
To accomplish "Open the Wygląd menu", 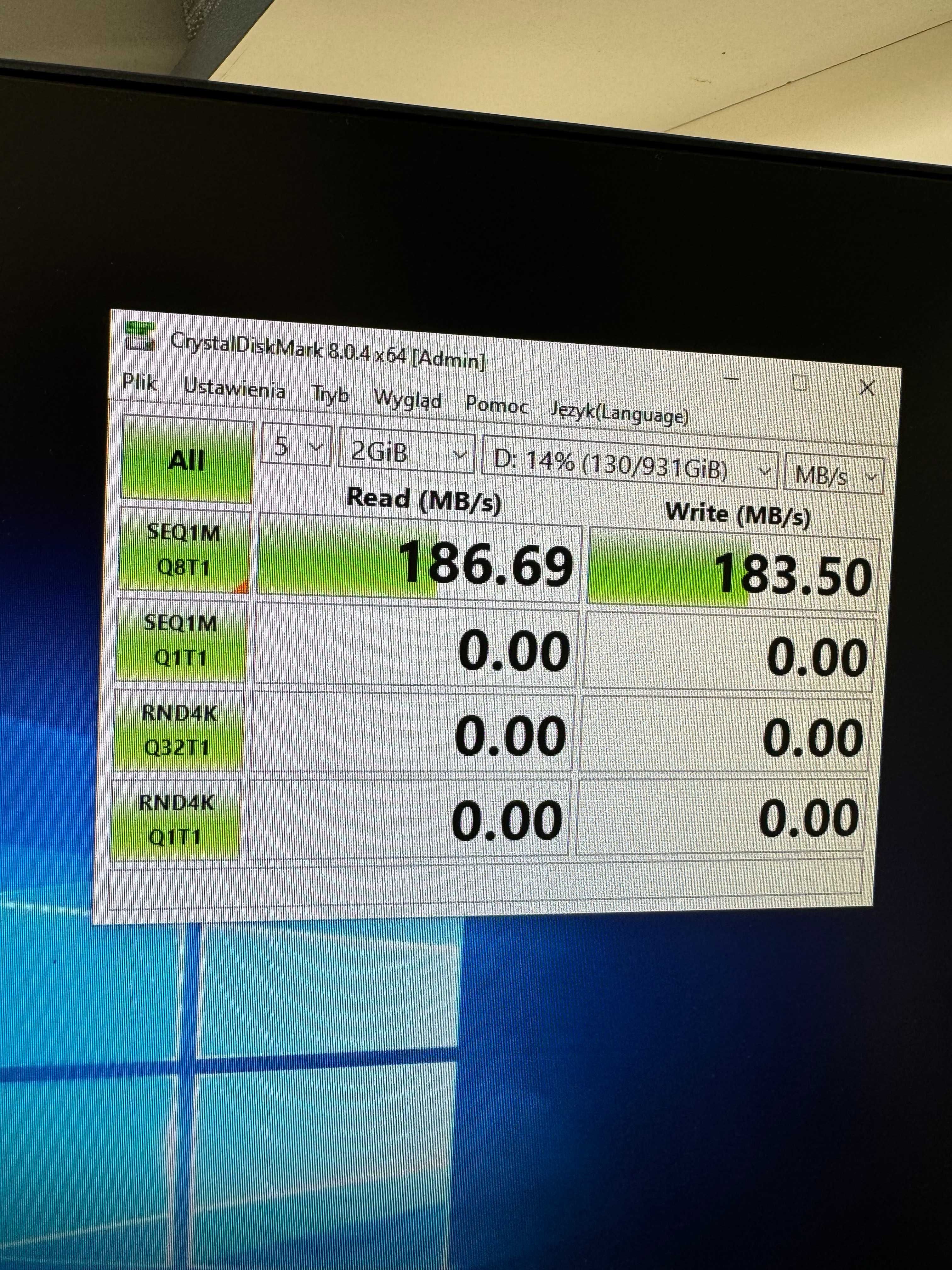I will pos(407,400).
